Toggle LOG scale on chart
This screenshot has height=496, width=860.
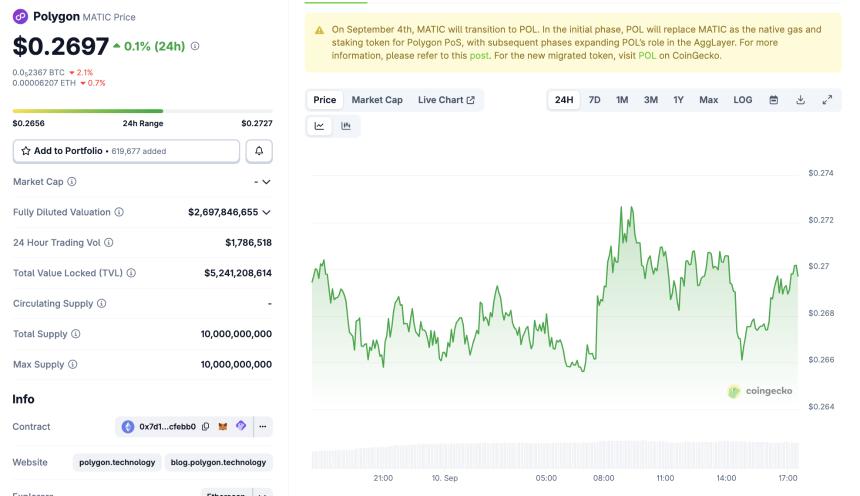(742, 100)
